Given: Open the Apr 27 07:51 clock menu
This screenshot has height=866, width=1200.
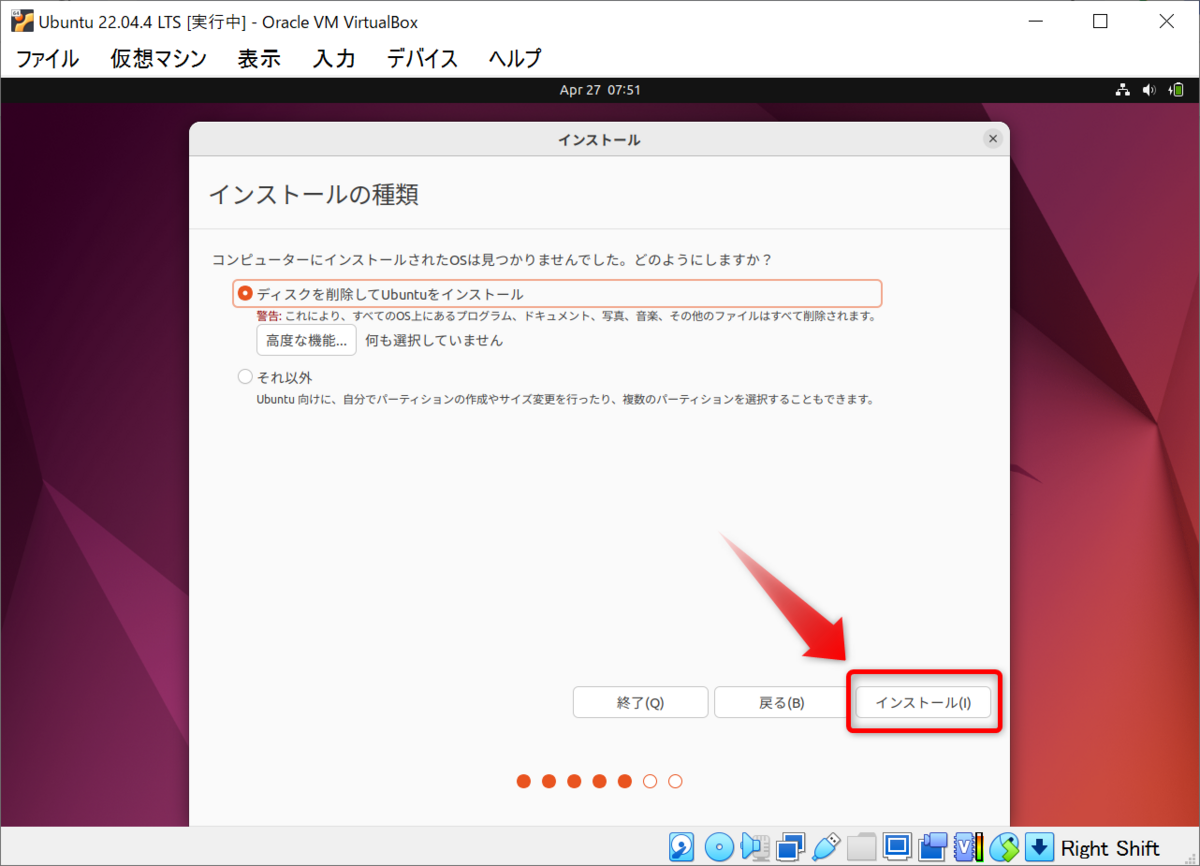Looking at the screenshot, I should click(x=600, y=90).
